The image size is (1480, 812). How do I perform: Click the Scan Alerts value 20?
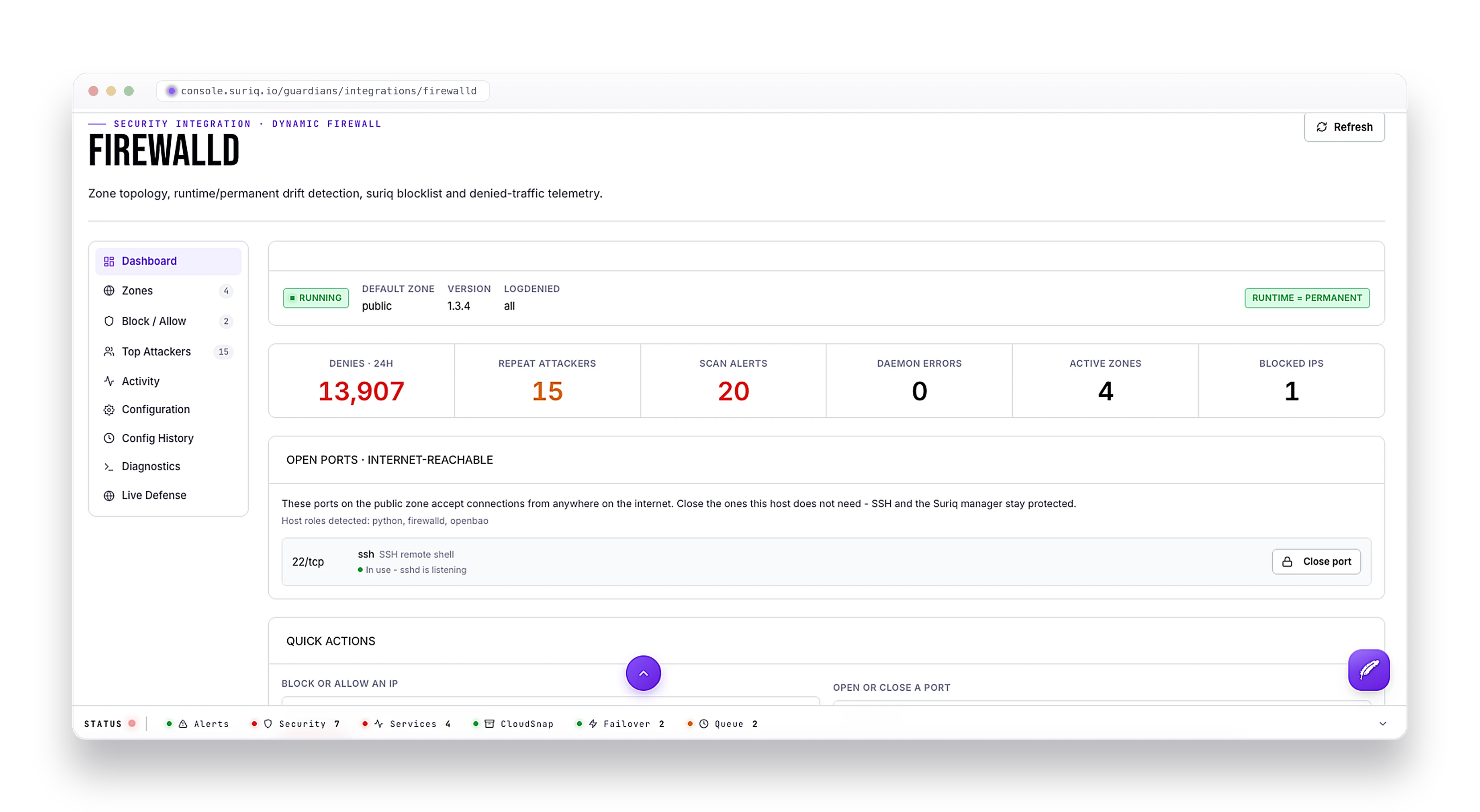733,391
